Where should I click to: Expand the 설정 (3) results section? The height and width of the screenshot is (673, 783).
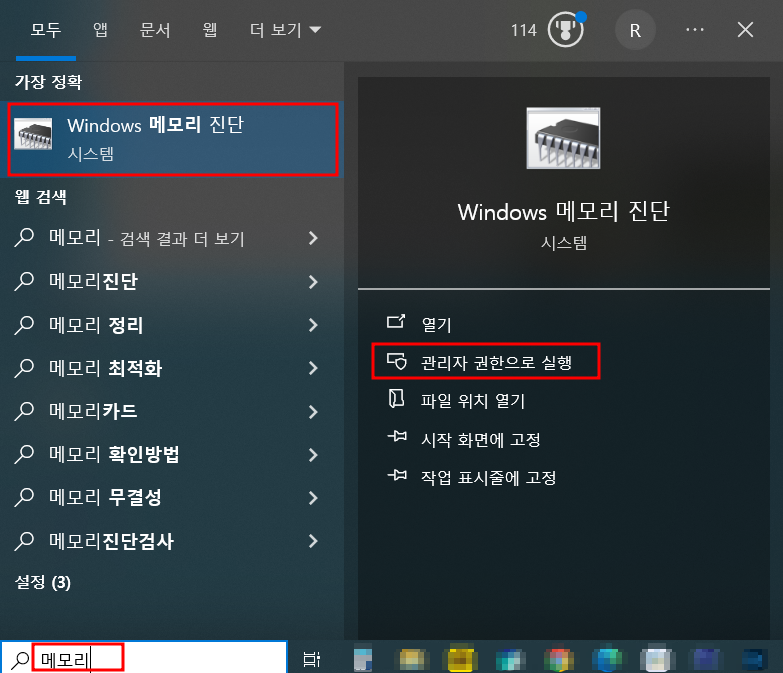coord(43,582)
